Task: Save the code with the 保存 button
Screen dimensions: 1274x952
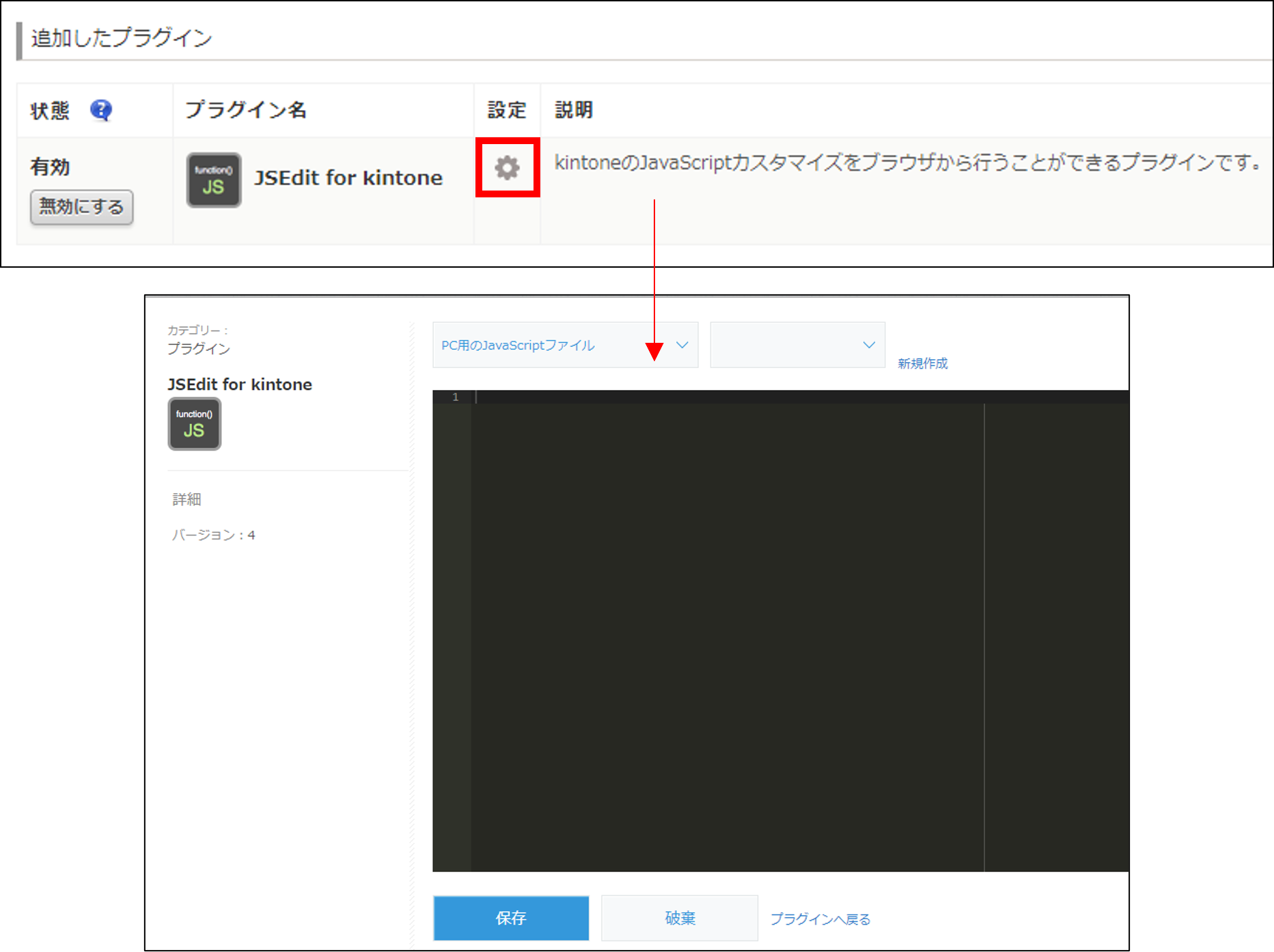Action: (511, 918)
